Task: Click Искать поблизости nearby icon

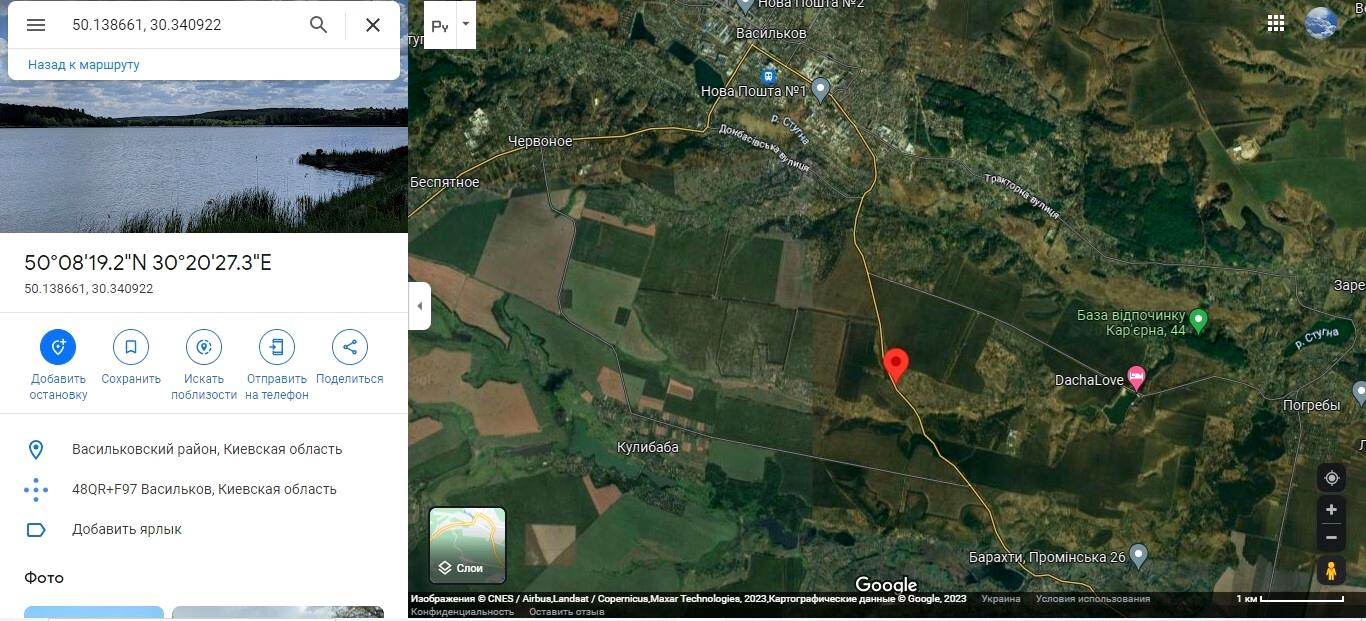Action: 204,347
